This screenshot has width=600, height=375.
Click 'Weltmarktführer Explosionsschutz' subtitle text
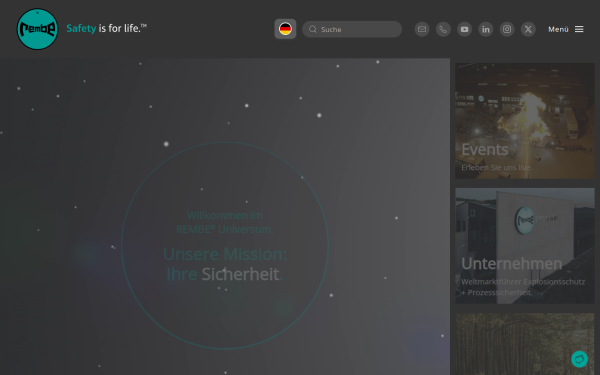(523, 282)
